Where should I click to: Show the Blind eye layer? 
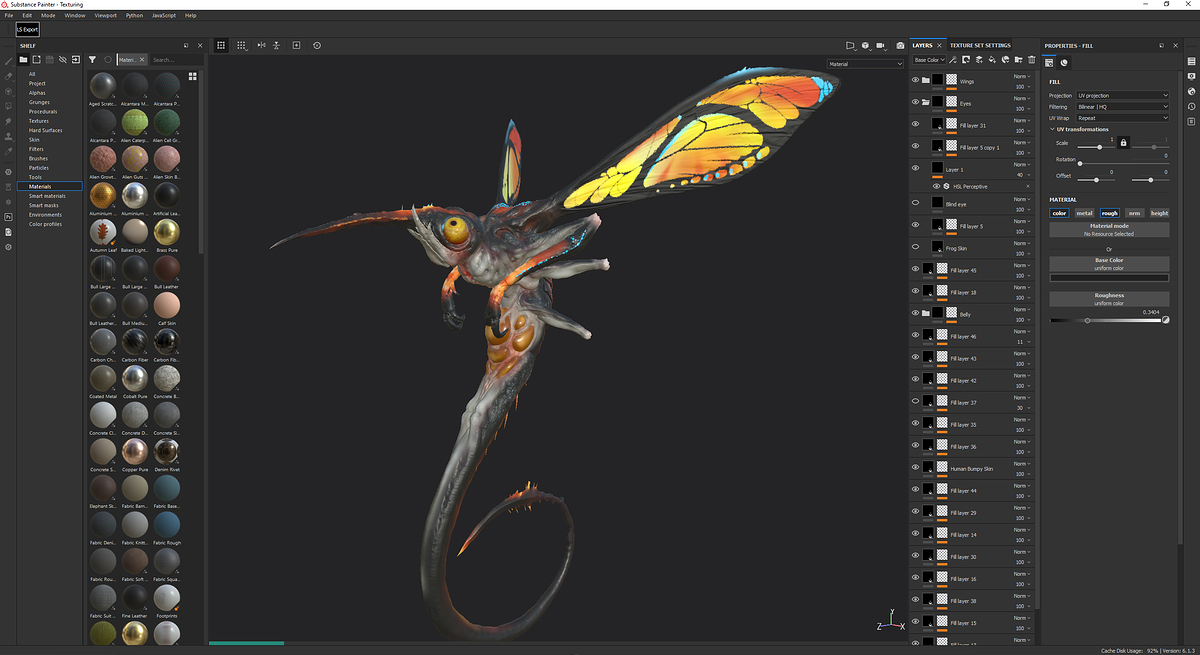tap(914, 203)
